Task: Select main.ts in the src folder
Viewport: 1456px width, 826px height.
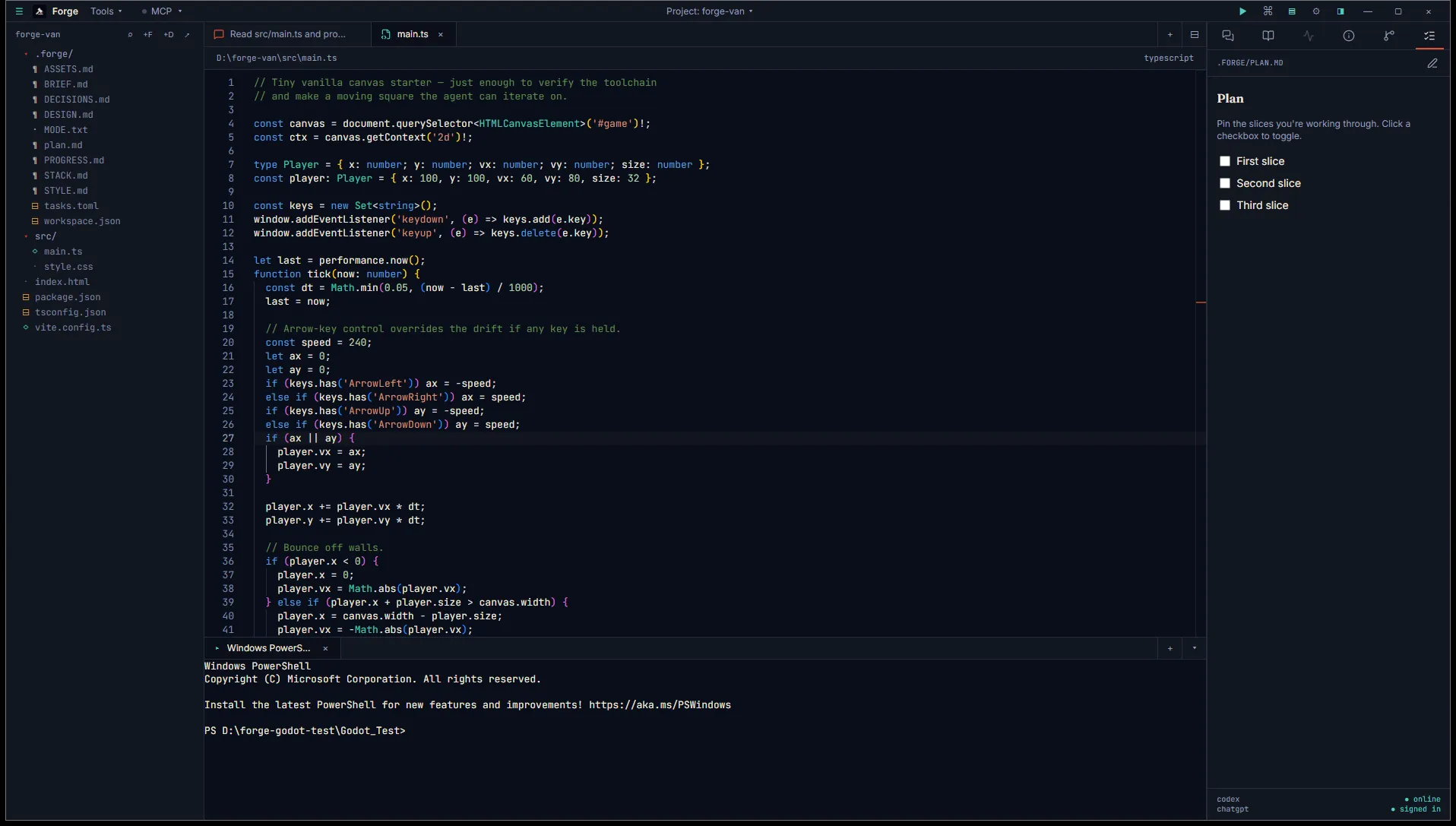Action: [x=63, y=252]
